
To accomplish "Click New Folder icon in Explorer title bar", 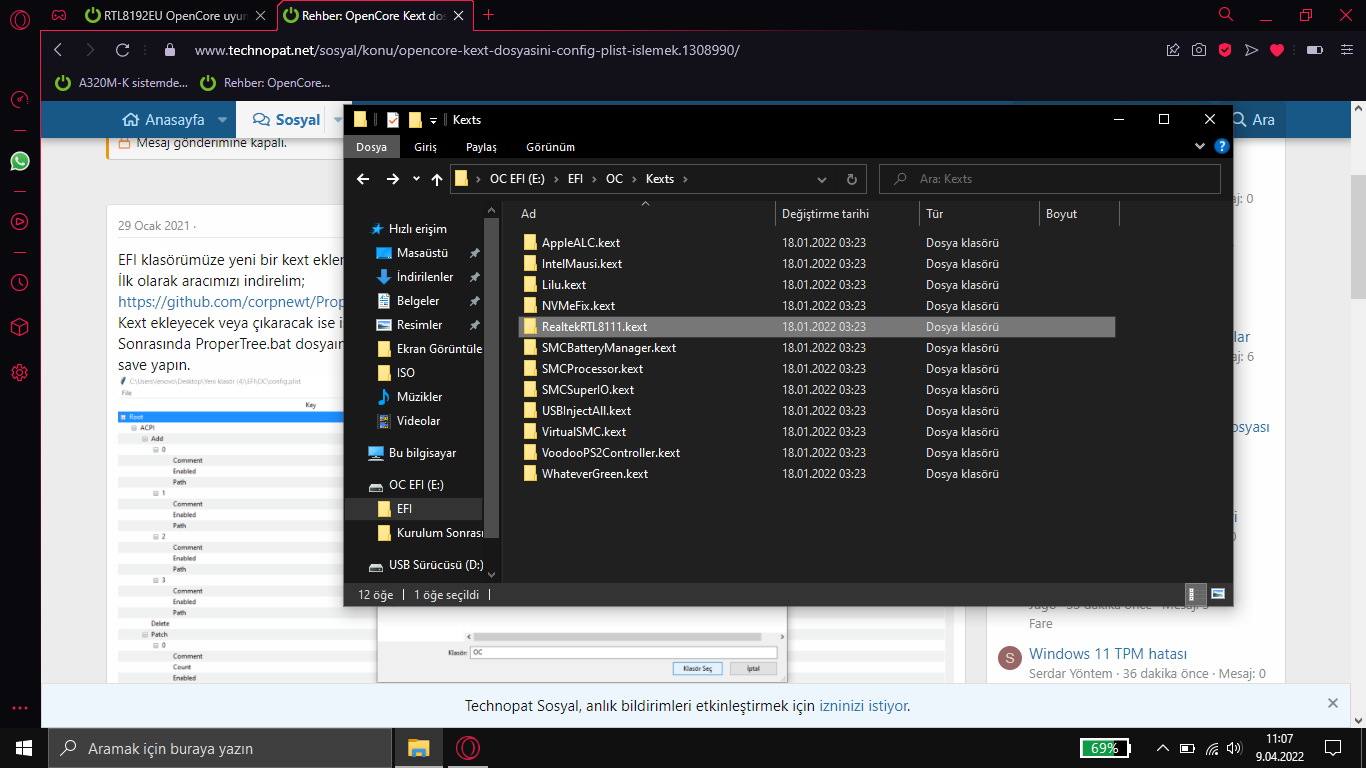I will 415,120.
